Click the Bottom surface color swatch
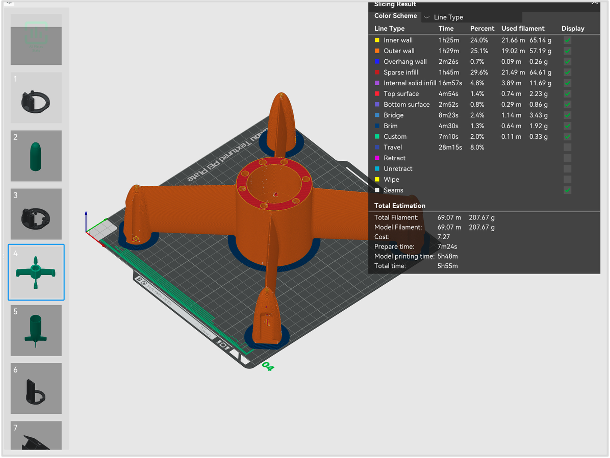Screen dimensions: 610x458 coord(377,104)
